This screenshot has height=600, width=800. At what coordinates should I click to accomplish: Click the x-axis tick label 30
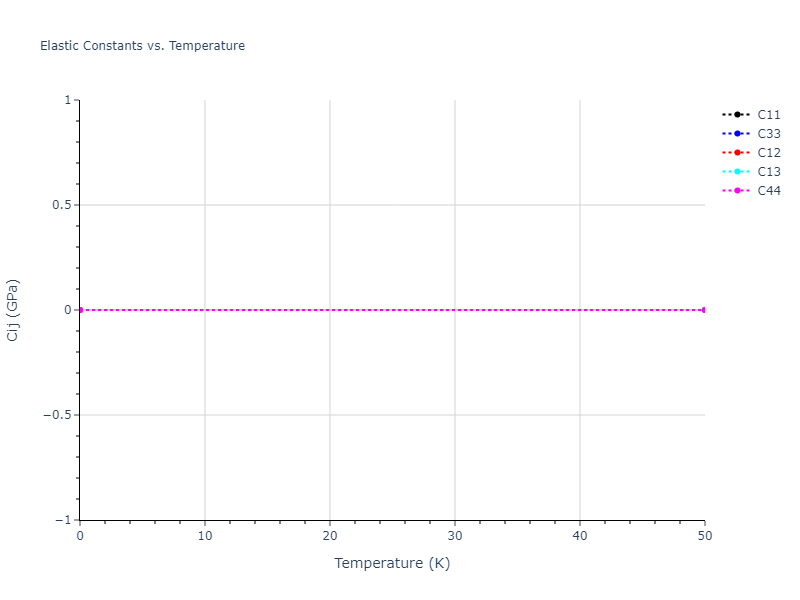pyautogui.click(x=455, y=535)
